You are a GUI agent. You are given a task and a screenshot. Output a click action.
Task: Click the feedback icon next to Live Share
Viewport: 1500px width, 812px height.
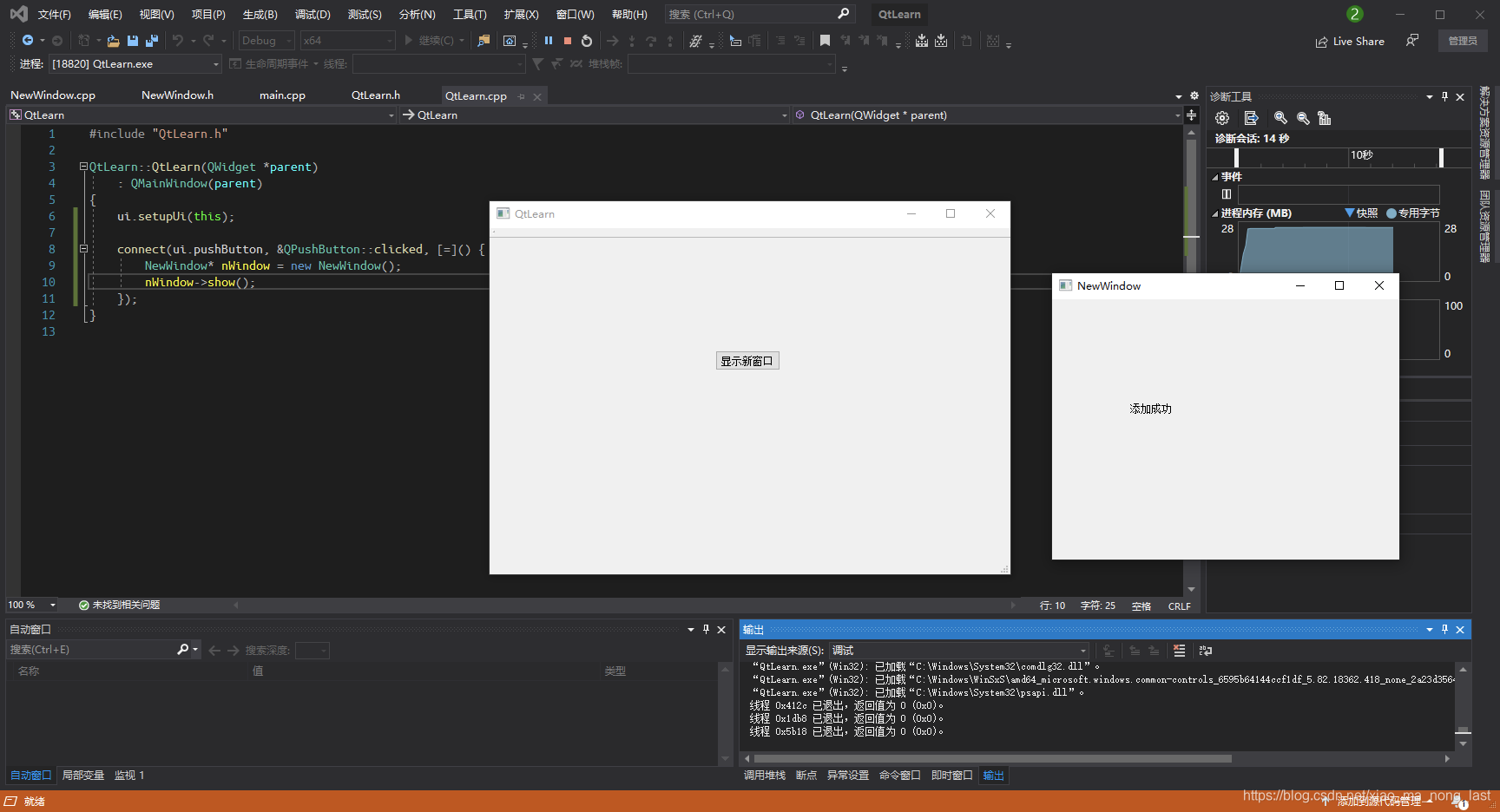1412,41
